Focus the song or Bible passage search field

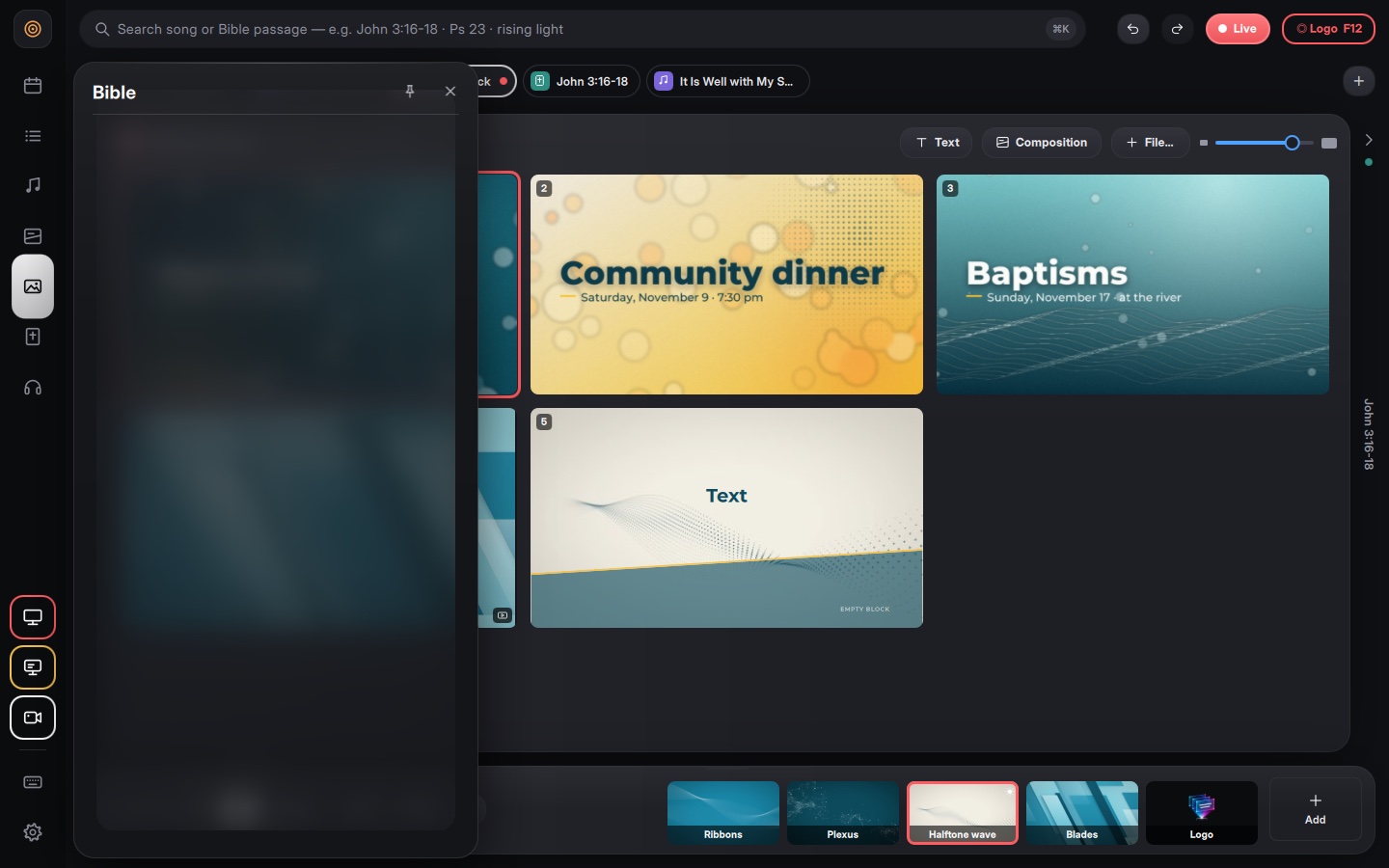coord(583,29)
